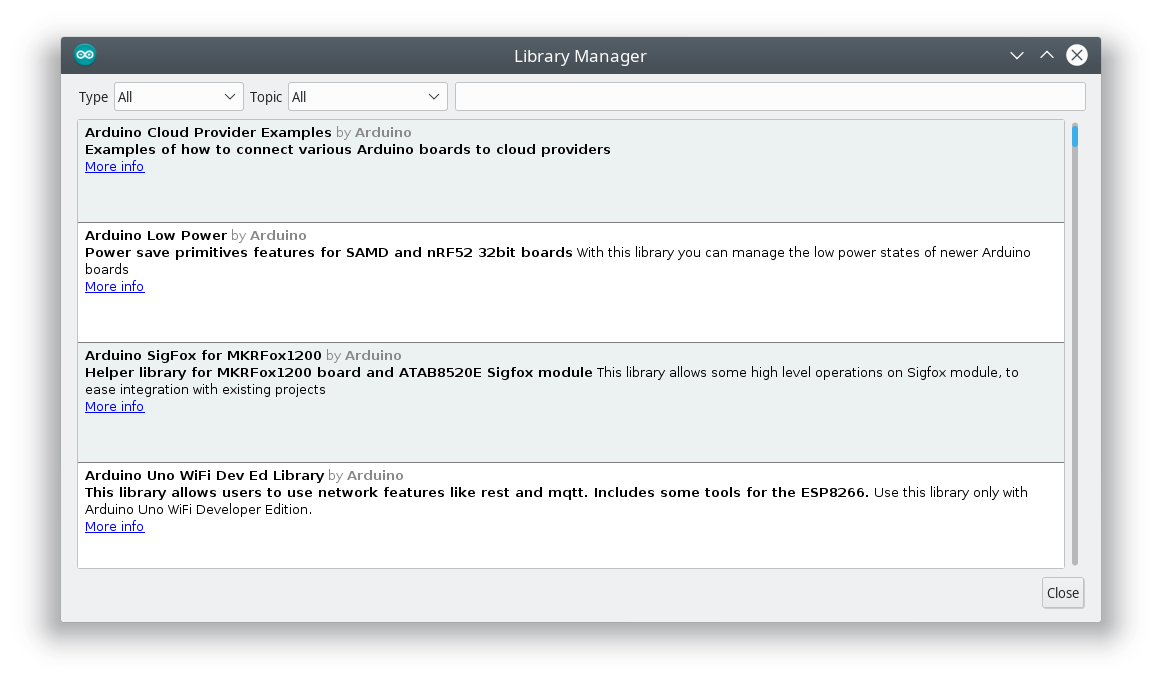Select the Arduino Cloud Provider Examples title
This screenshot has height=683, width=1162.
[x=208, y=133]
